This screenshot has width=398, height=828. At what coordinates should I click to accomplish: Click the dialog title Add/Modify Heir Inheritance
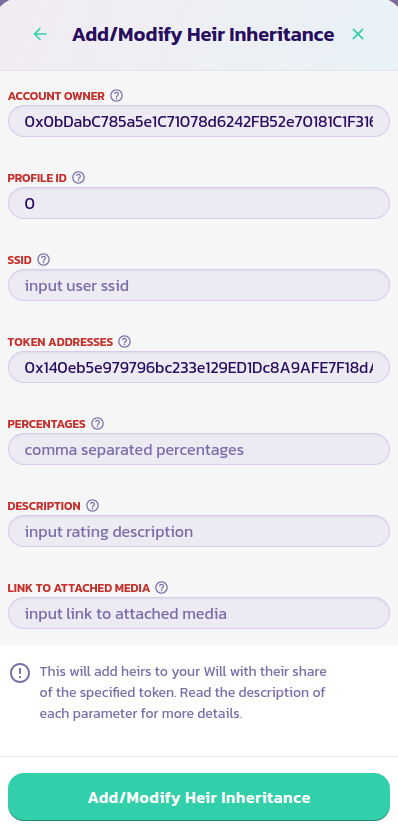pos(203,35)
